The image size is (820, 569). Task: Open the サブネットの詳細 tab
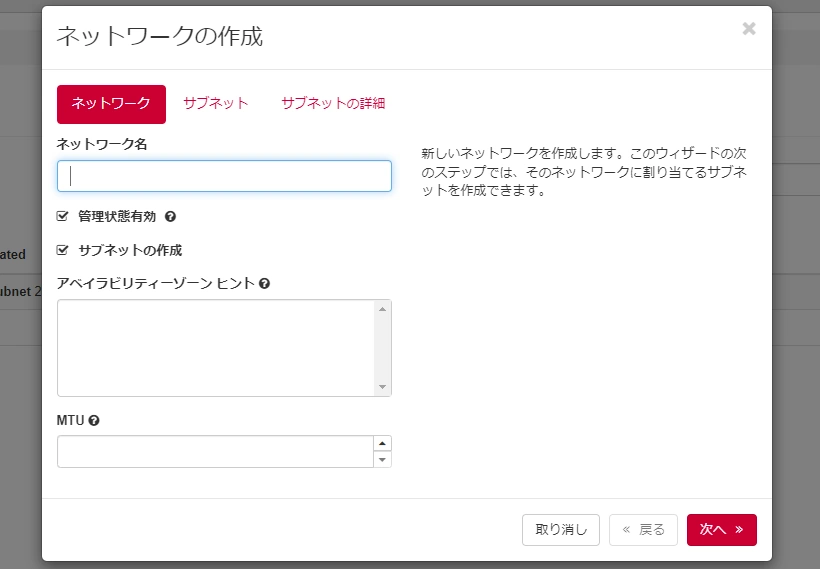pos(333,104)
